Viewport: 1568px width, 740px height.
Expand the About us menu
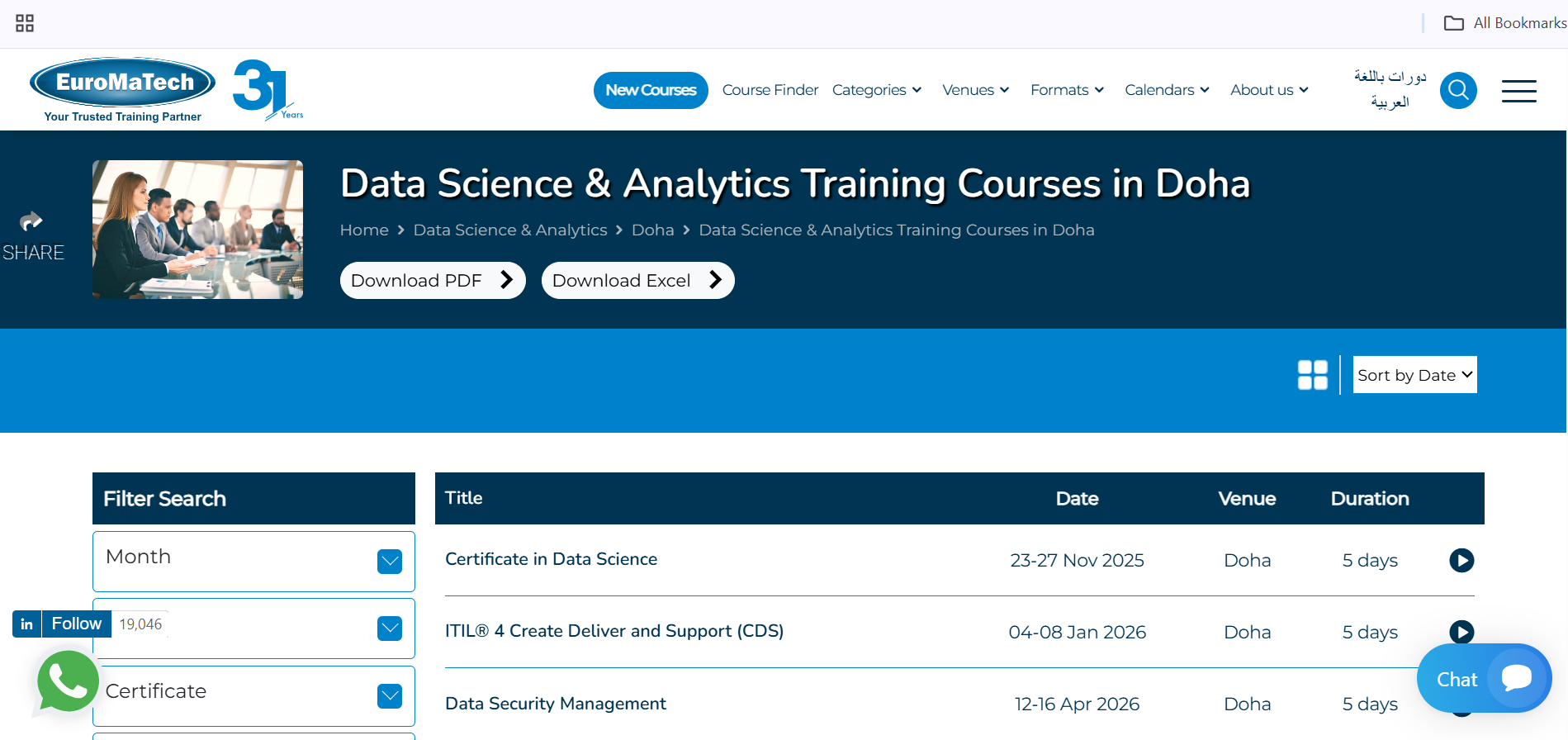click(1270, 90)
